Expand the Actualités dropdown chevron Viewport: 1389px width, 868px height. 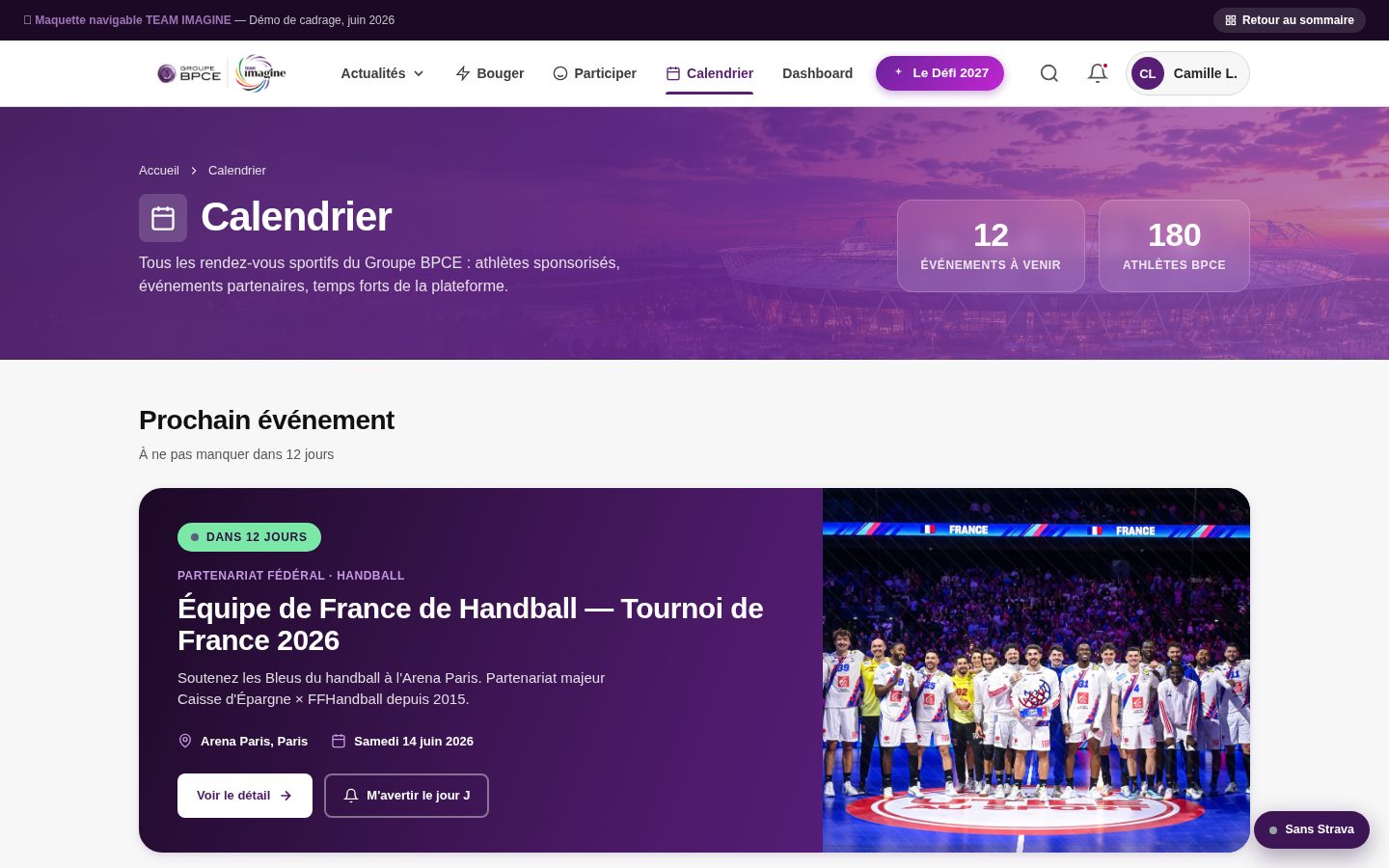419,73
